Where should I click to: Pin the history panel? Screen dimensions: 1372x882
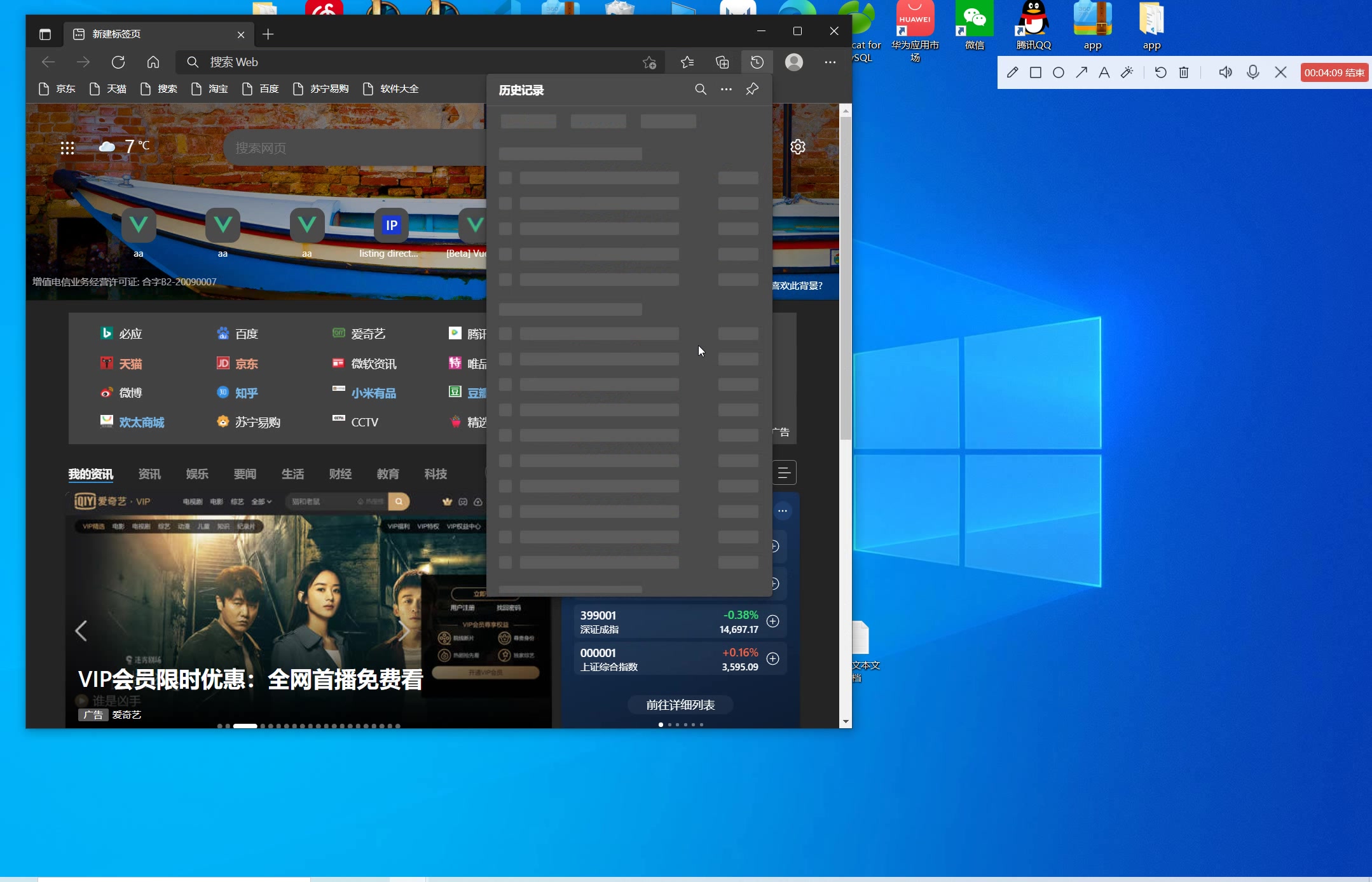tap(752, 90)
